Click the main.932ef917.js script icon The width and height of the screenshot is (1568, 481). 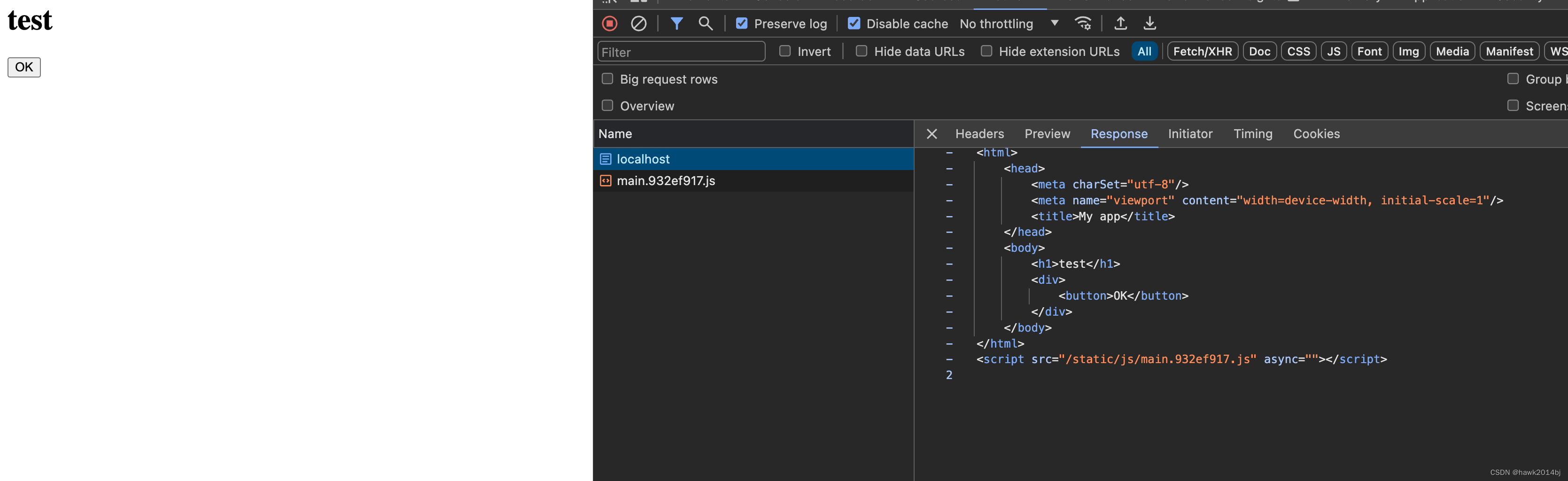[x=605, y=181]
